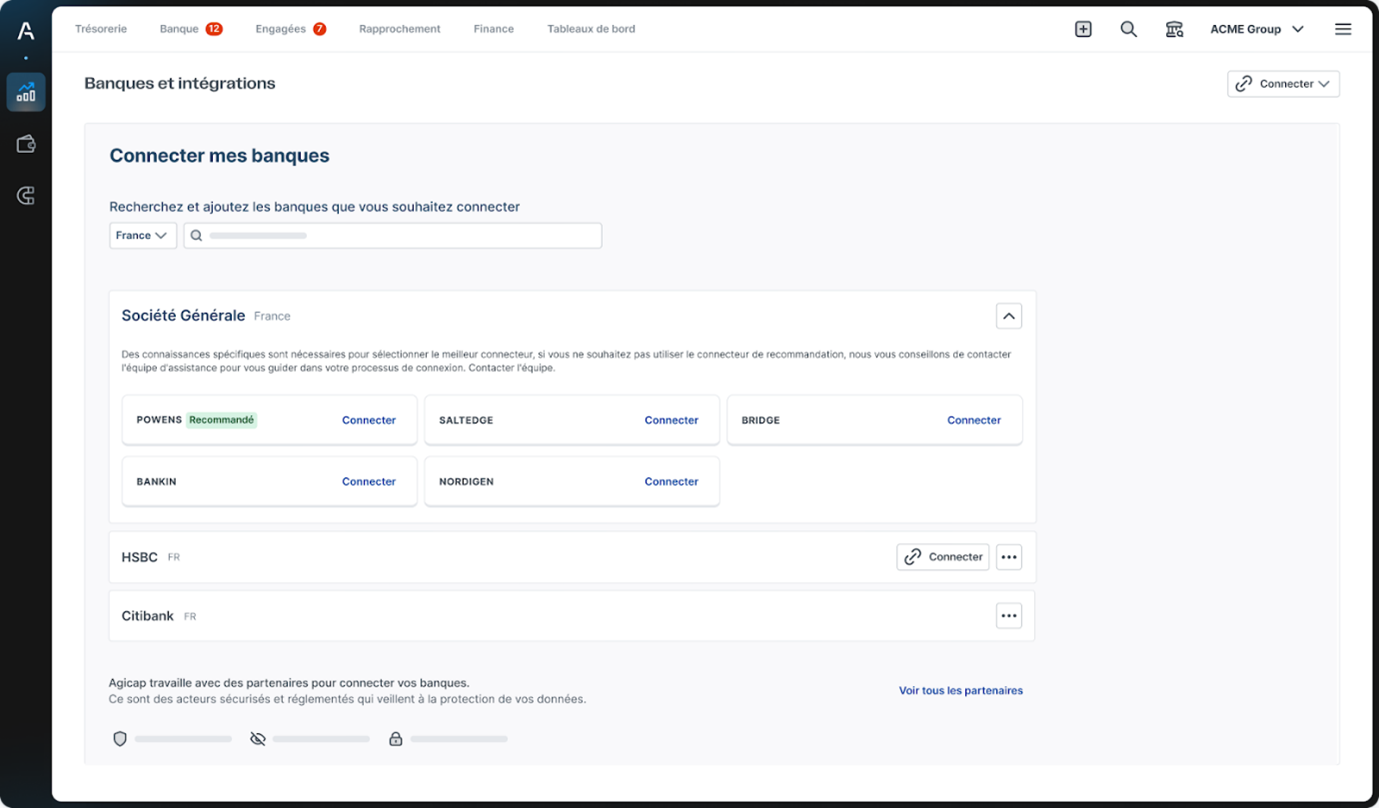Click the quick add plus icon
The width and height of the screenshot is (1379, 808).
click(x=1083, y=29)
